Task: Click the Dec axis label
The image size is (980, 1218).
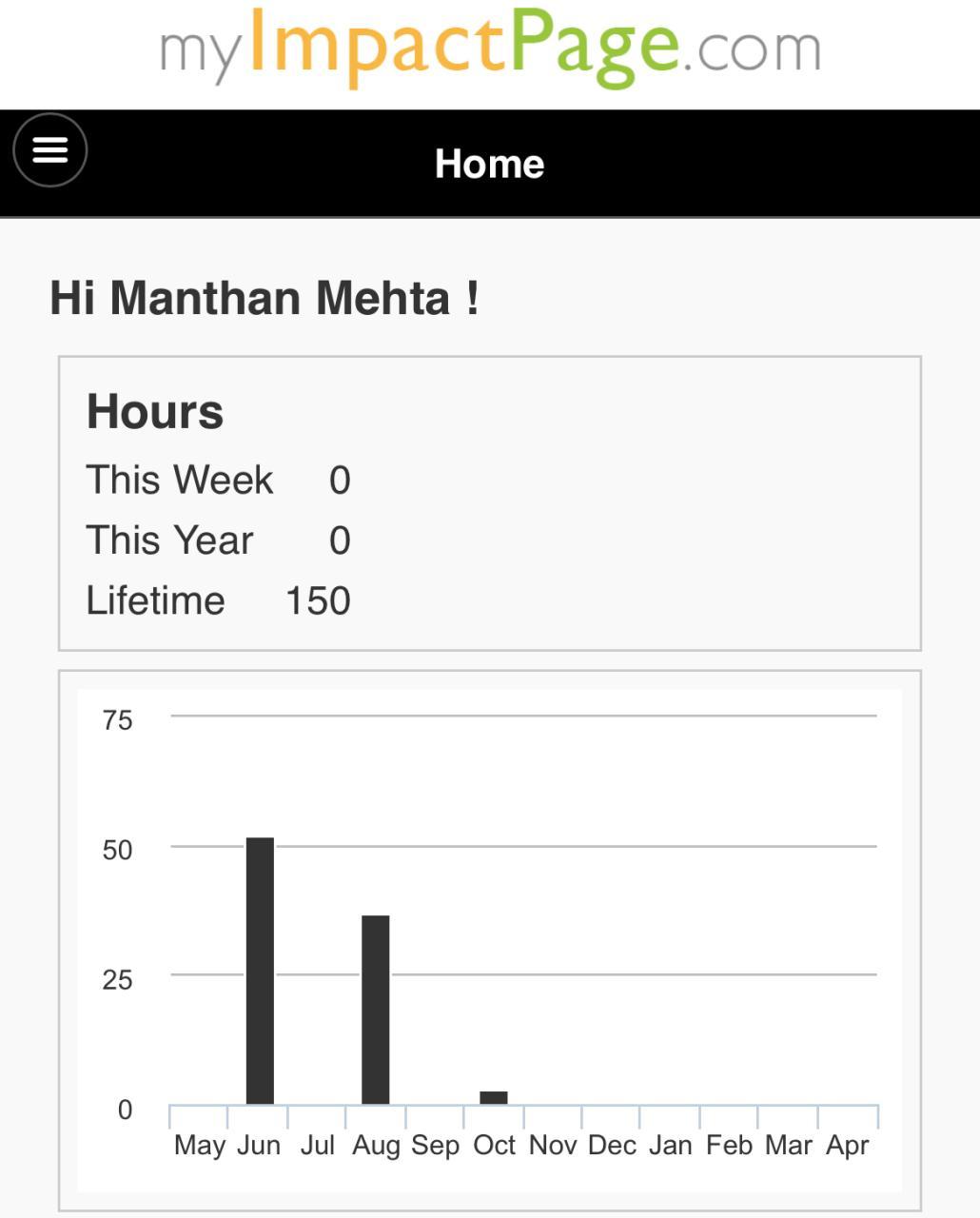Action: point(612,1145)
